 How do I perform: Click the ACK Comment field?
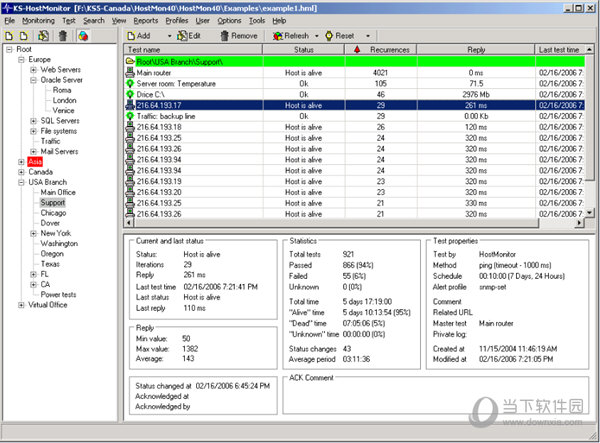tap(435, 397)
